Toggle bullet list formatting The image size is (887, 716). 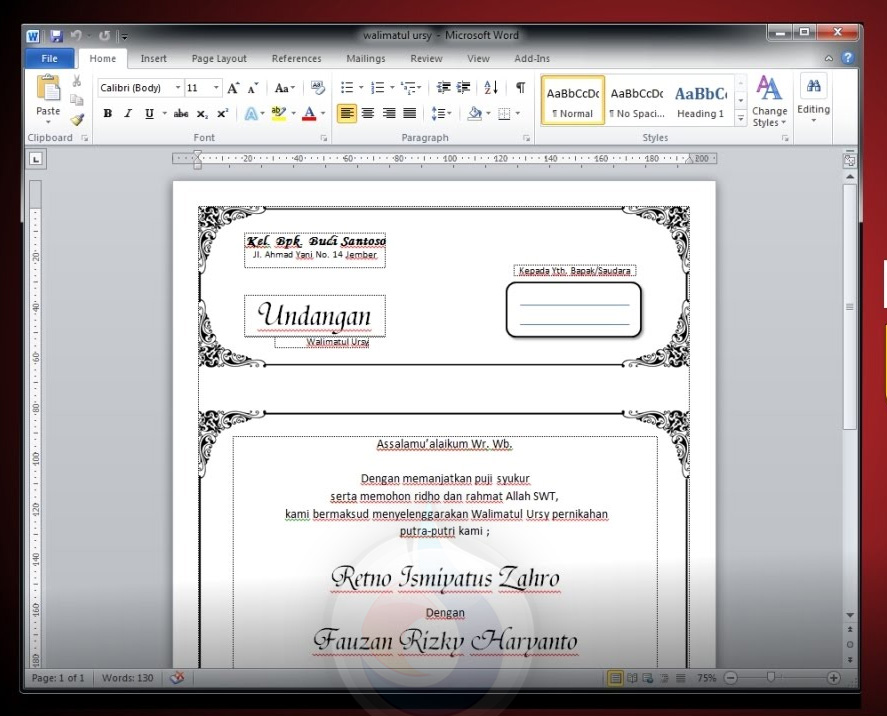[x=347, y=87]
